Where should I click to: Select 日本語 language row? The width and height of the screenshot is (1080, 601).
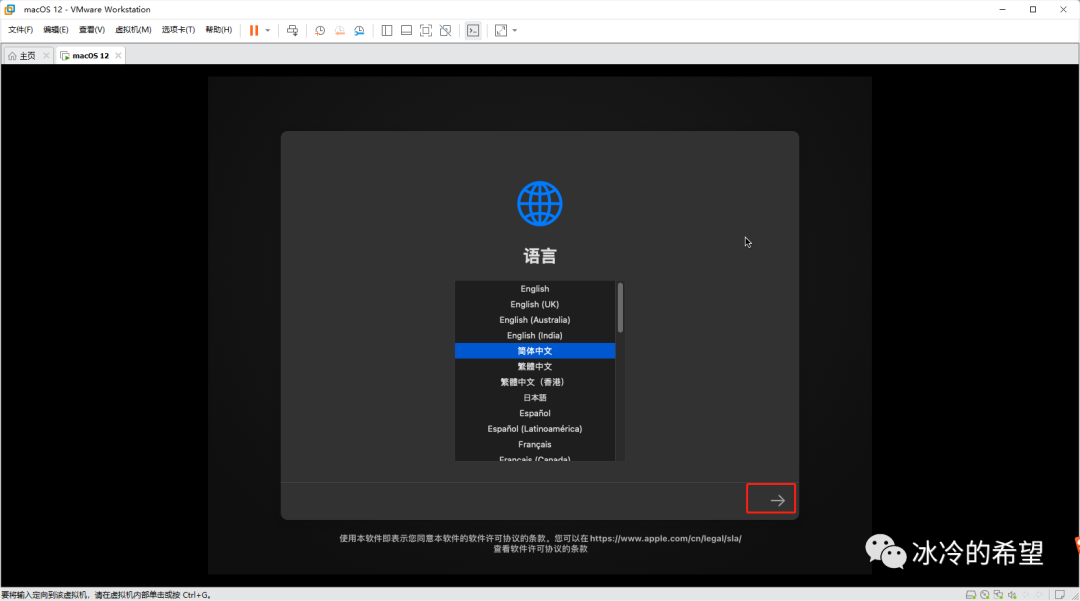(x=534, y=398)
